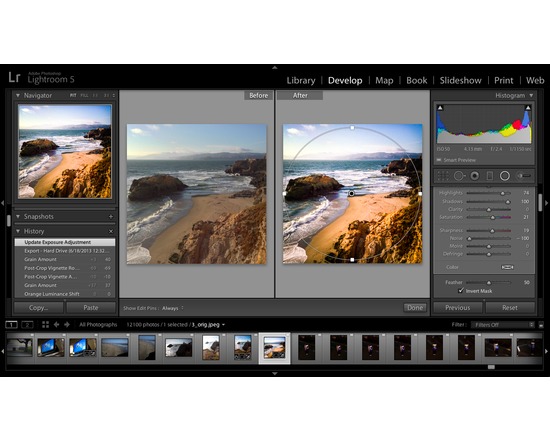Hide the top module panel

(275, 67)
